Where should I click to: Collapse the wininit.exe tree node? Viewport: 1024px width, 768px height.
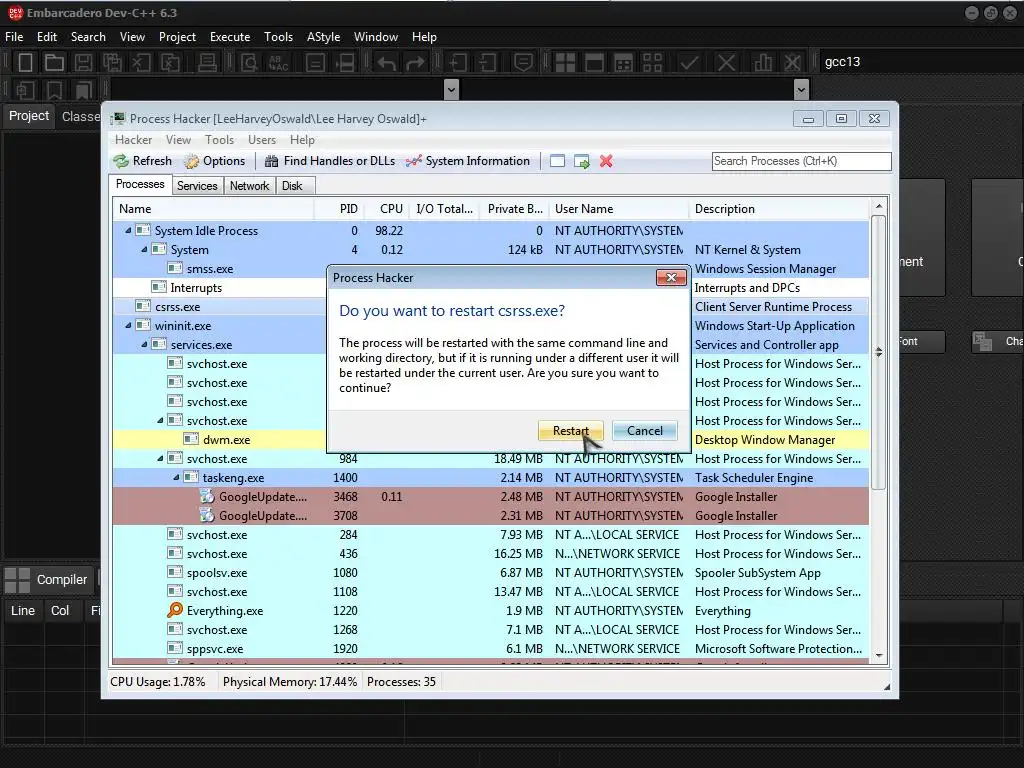point(128,325)
